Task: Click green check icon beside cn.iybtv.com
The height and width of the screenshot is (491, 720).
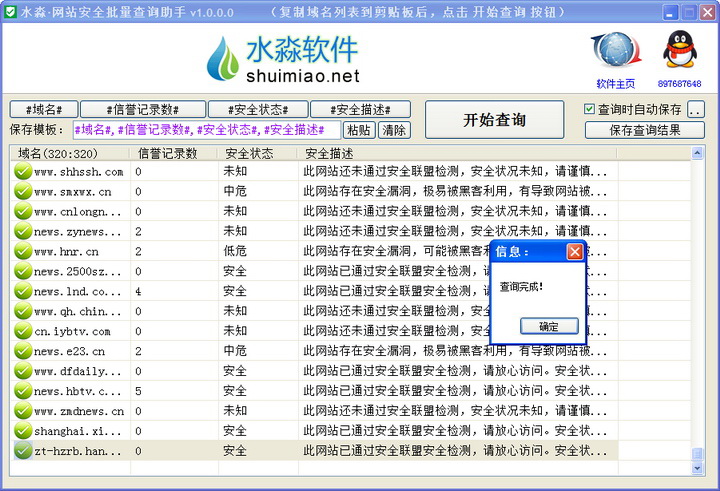Action: 23,331
